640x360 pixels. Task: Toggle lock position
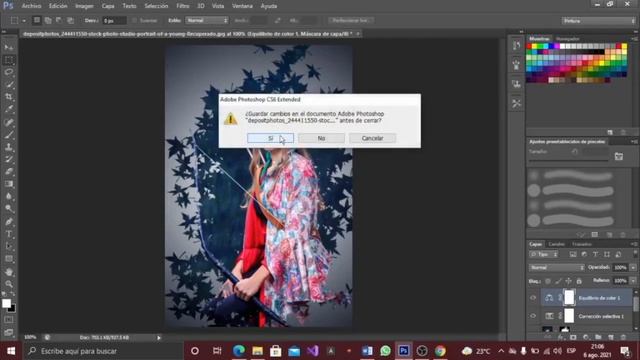(568, 281)
